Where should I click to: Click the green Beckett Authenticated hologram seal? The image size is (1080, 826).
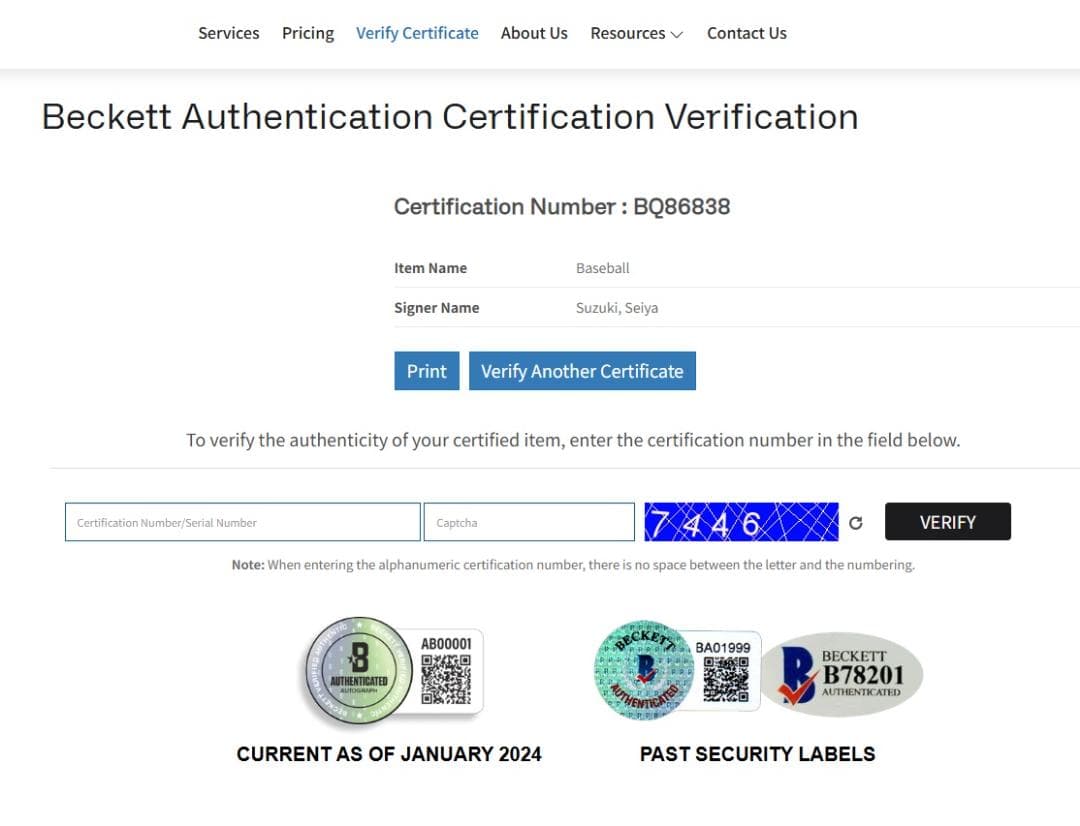pyautogui.click(x=358, y=672)
